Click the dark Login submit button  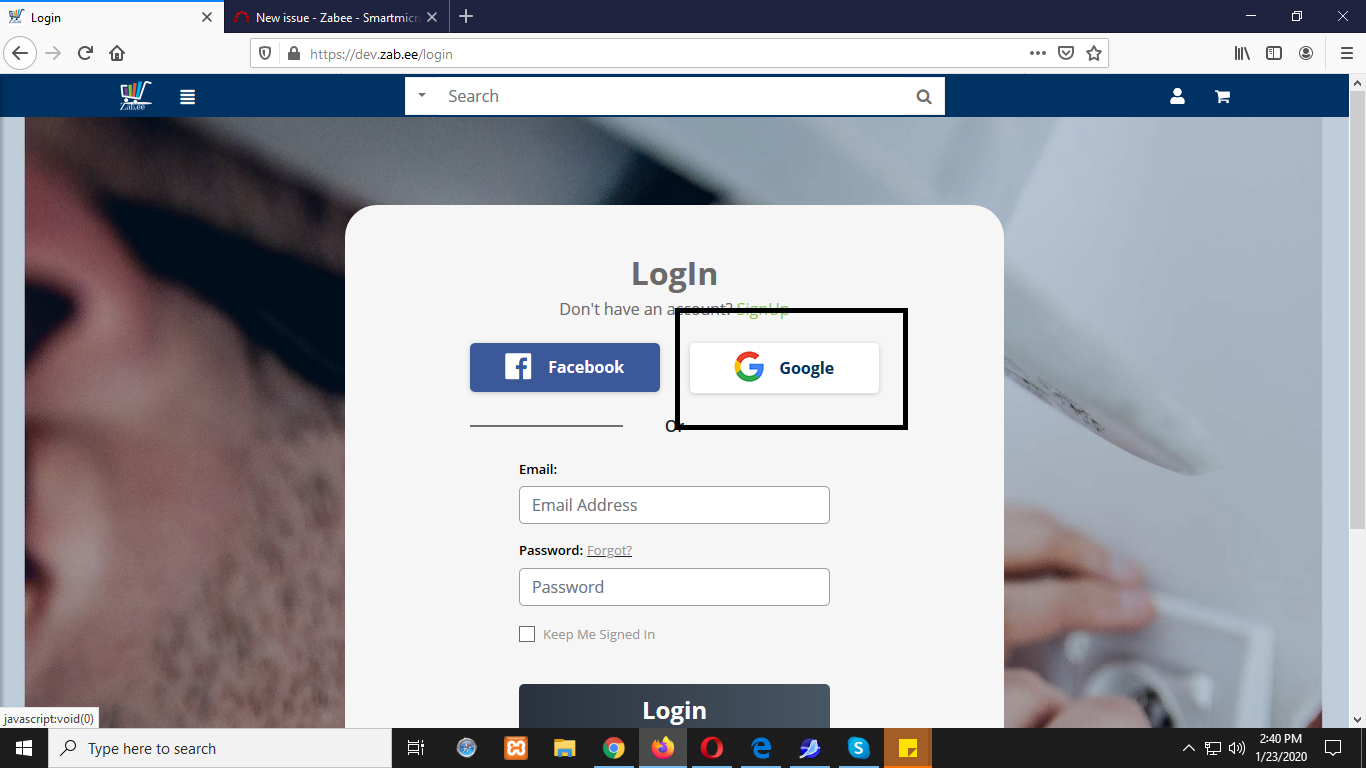point(674,707)
